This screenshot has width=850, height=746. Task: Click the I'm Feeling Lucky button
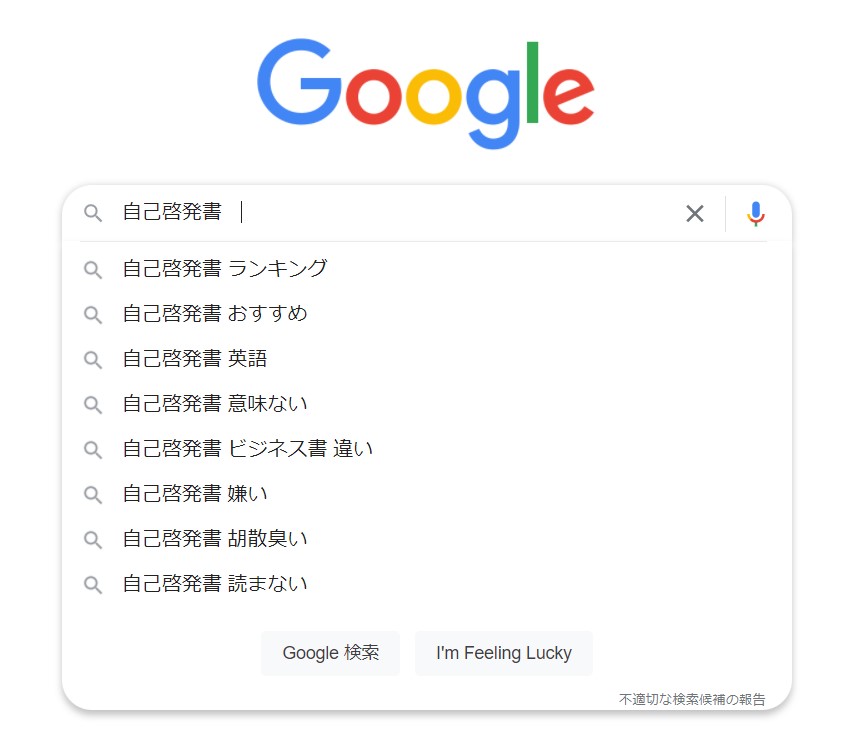[x=504, y=653]
